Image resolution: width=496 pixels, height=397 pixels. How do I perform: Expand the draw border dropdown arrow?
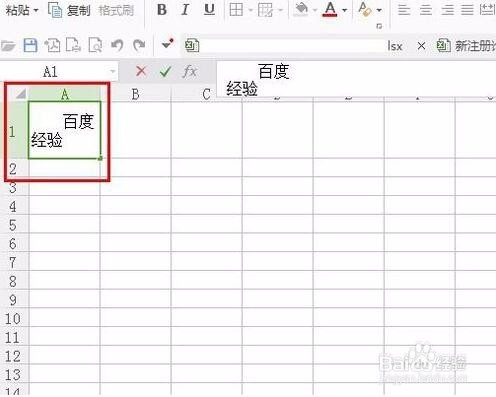(280, 10)
